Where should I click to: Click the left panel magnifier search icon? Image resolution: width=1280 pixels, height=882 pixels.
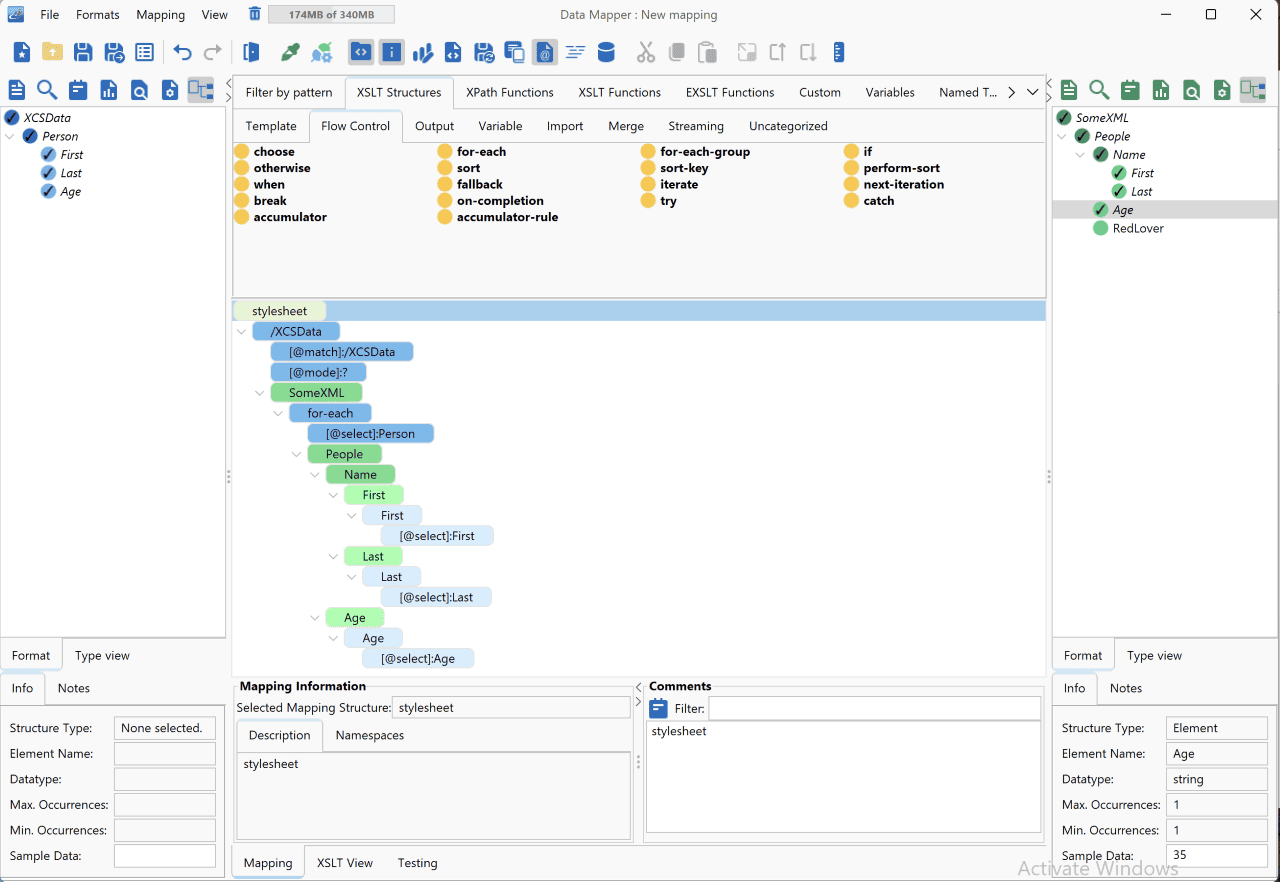[x=47, y=90]
